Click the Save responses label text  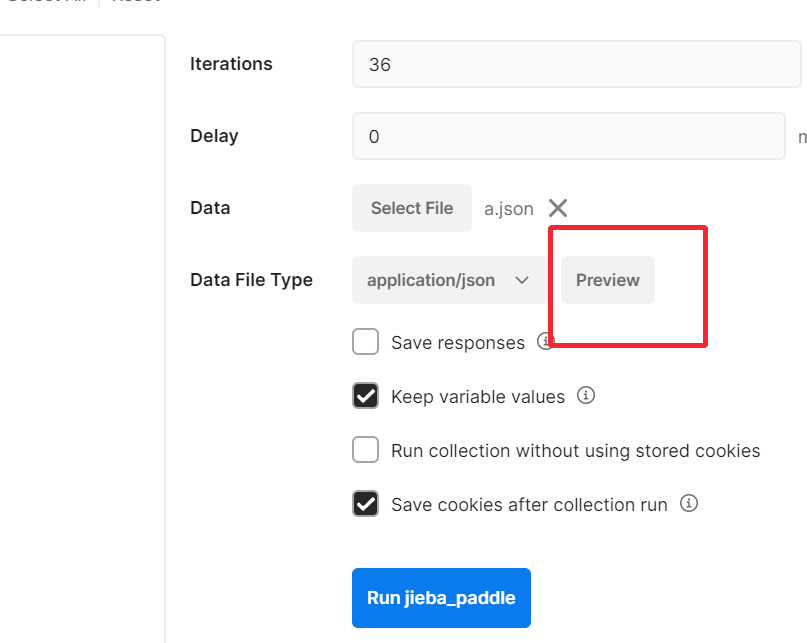pos(458,343)
